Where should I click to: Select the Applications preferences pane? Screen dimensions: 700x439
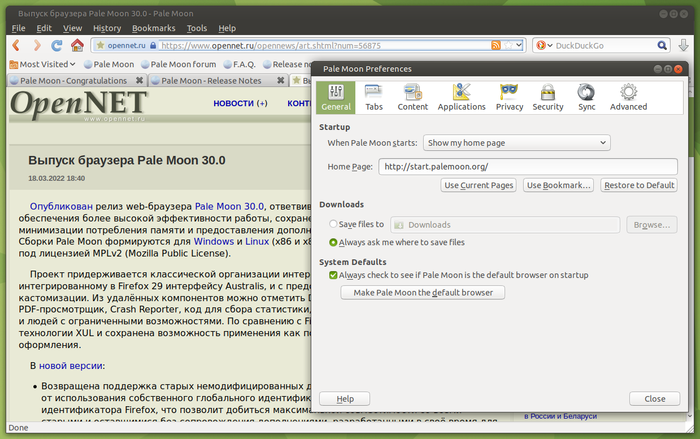point(461,96)
